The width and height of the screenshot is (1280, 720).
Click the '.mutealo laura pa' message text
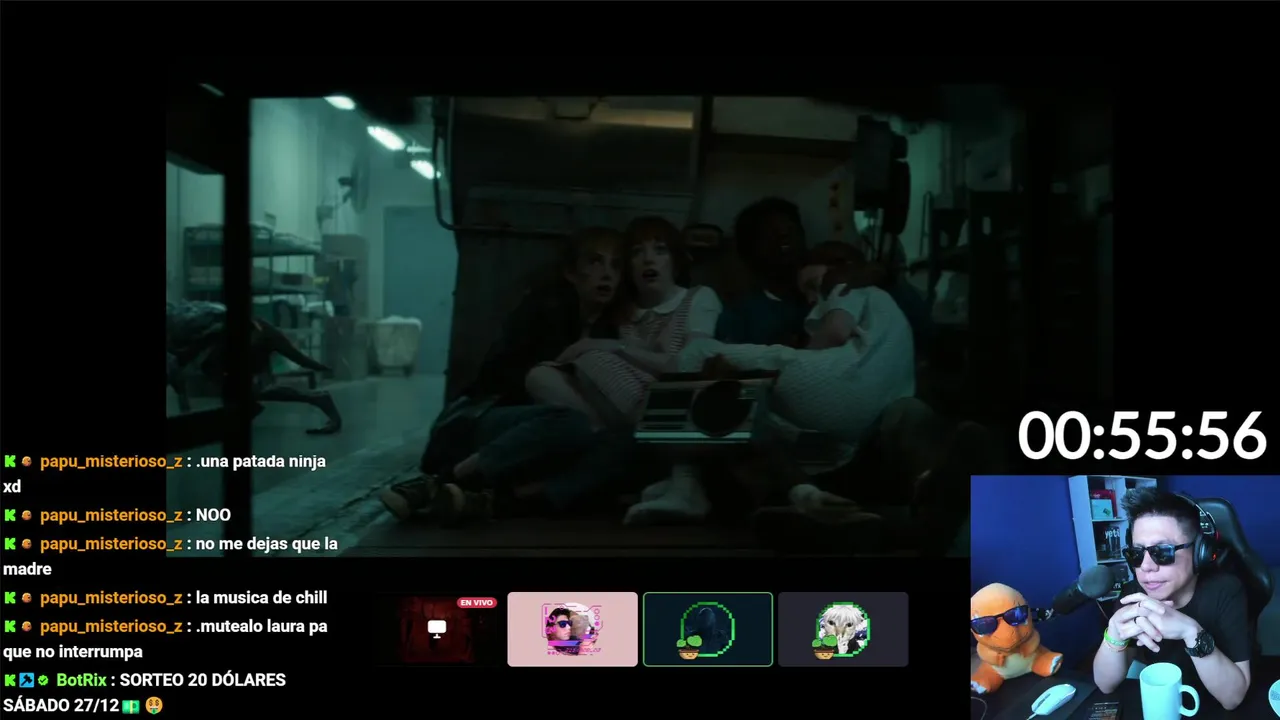click(262, 627)
